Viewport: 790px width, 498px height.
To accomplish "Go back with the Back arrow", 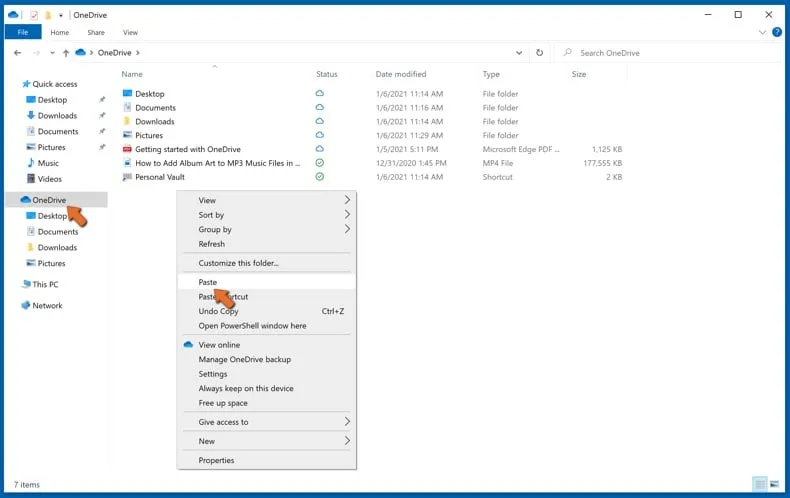I will click(x=18, y=52).
